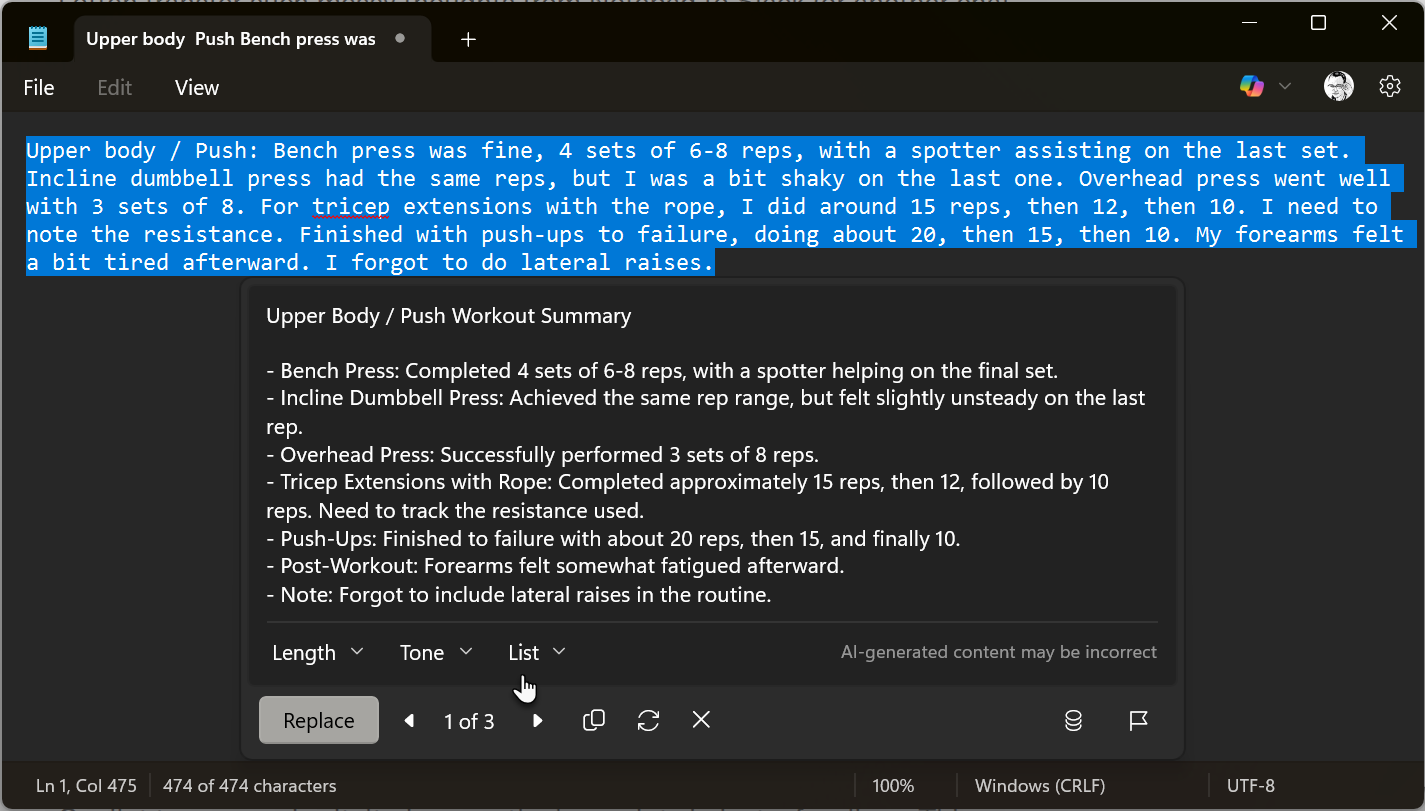Click the Bench Press summary line

click(662, 371)
